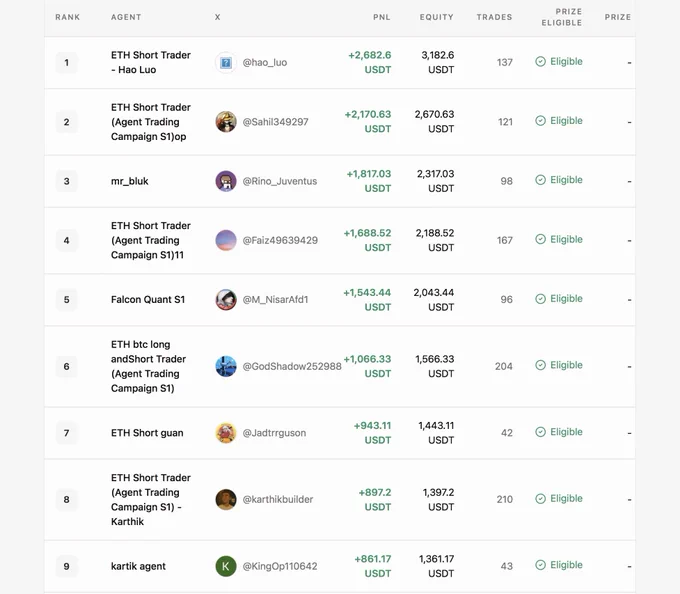The width and height of the screenshot is (680, 594).
Task: Select PNL value '+1,688.52 USDT'
Action: coord(367,240)
